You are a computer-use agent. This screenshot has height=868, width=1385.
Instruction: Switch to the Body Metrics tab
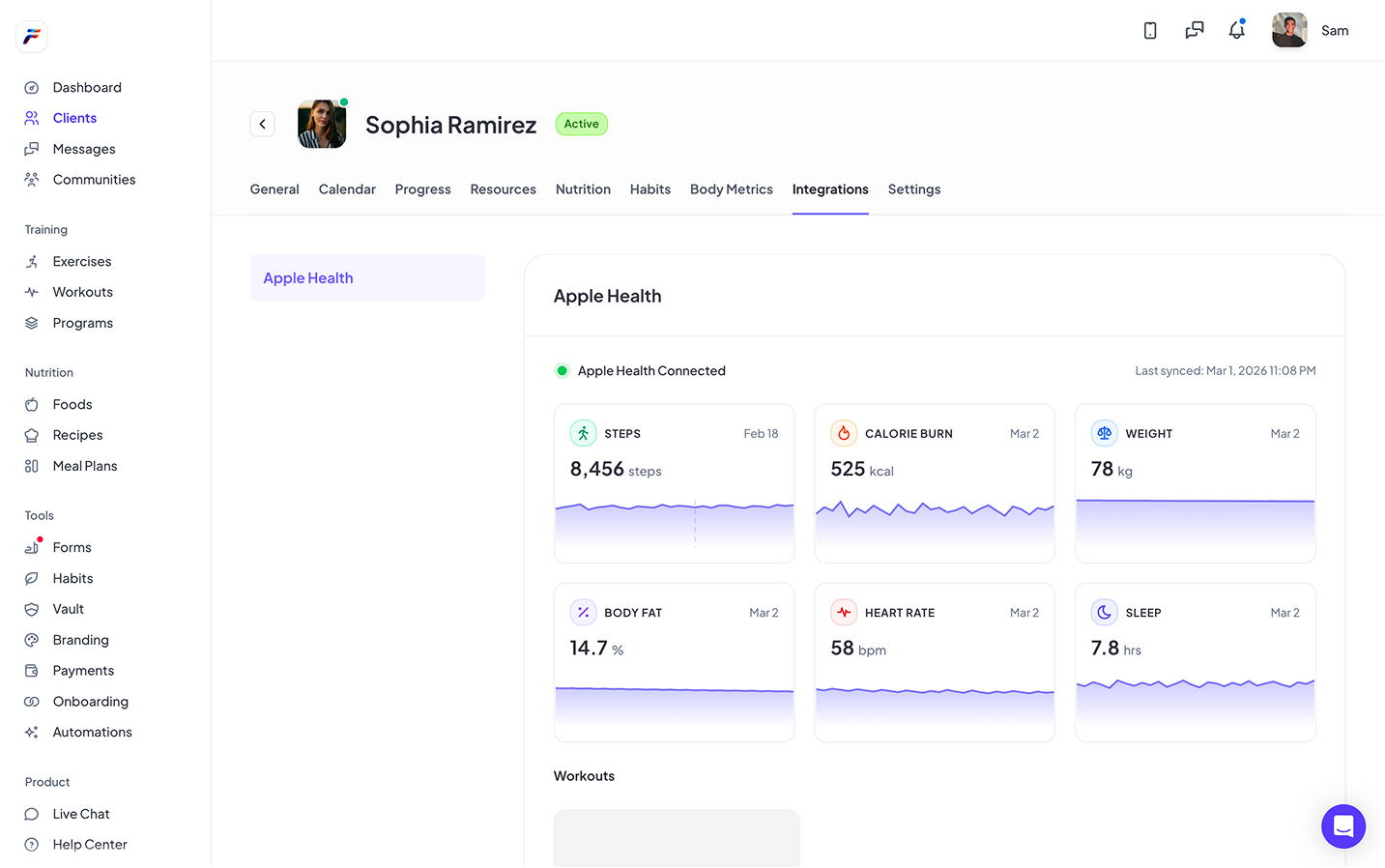pos(731,189)
